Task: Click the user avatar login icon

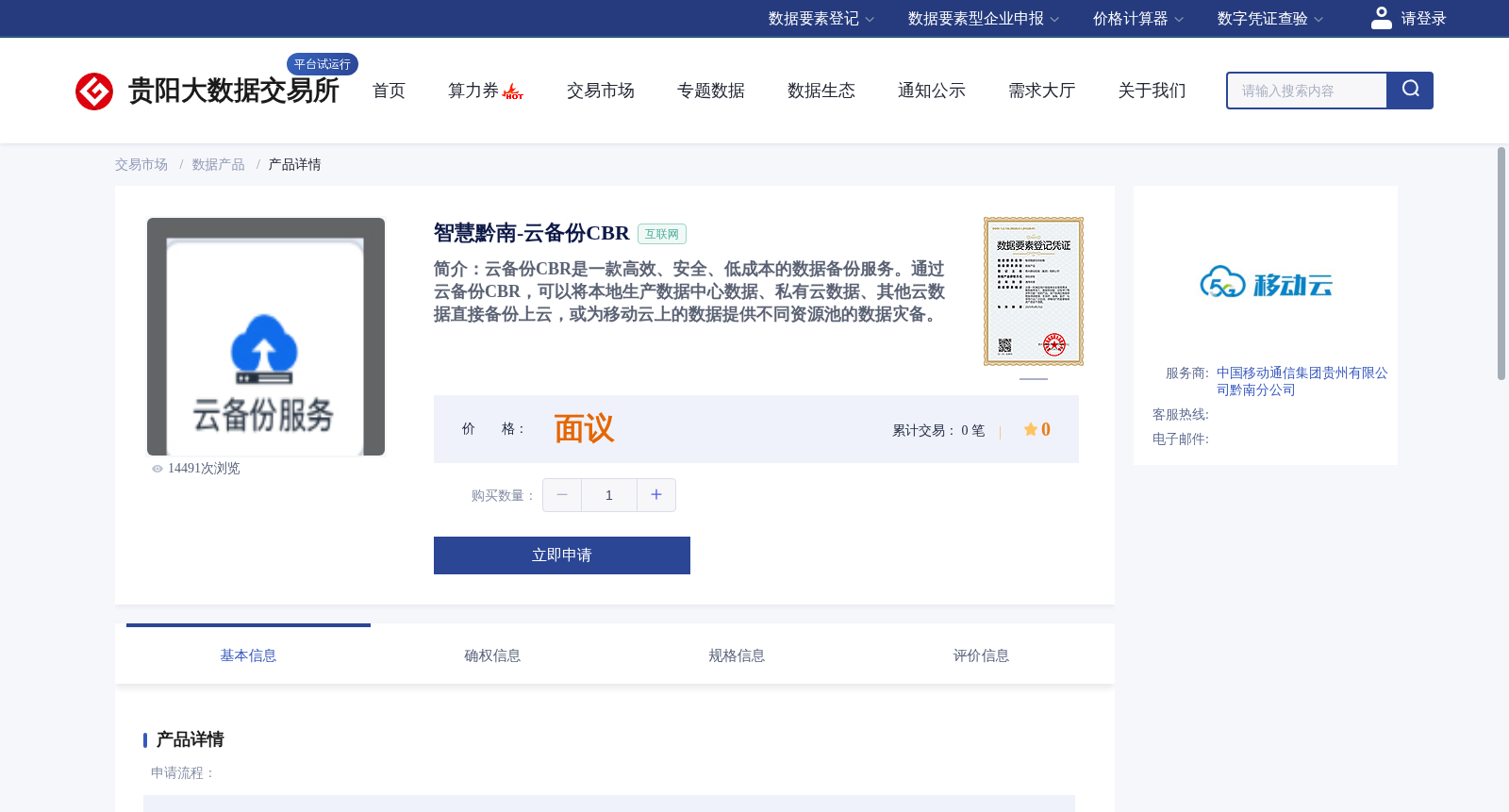Action: tap(1381, 18)
